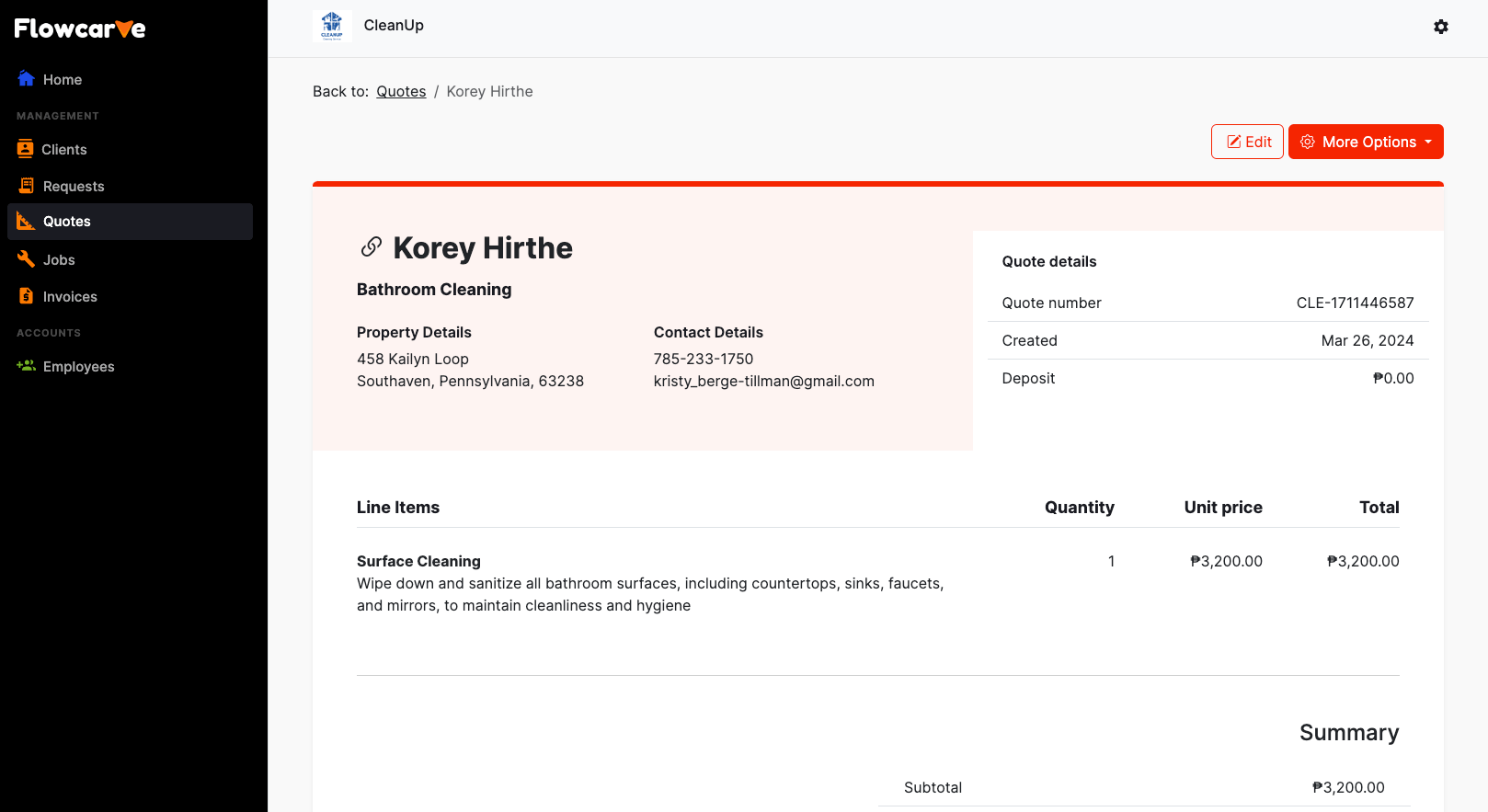Open the More Options button
Screen dimensions: 1488x812
click(x=1366, y=142)
